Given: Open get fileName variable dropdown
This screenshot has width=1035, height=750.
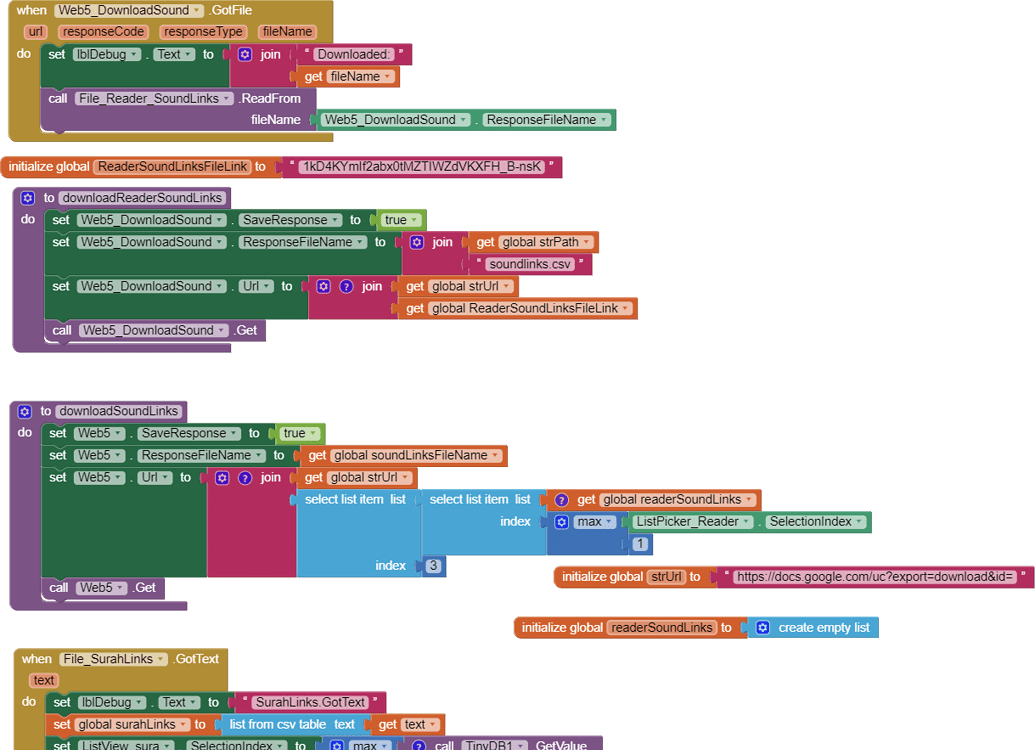Looking at the screenshot, I should click(387, 77).
